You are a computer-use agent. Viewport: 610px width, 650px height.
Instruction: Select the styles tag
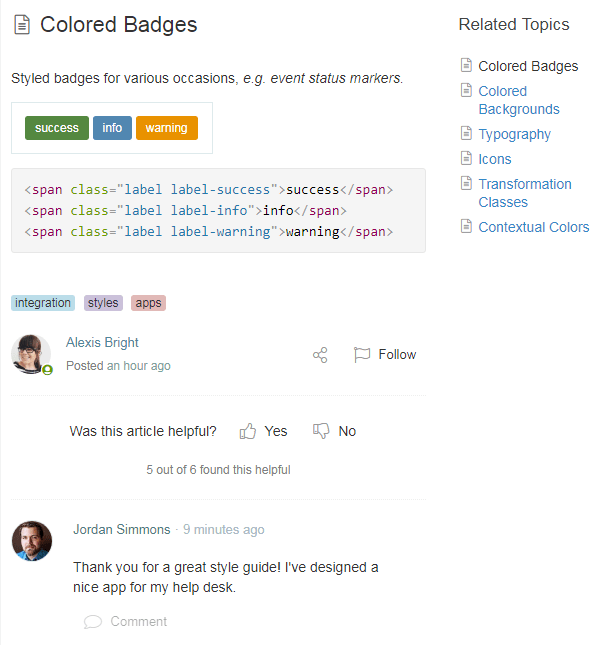(103, 303)
